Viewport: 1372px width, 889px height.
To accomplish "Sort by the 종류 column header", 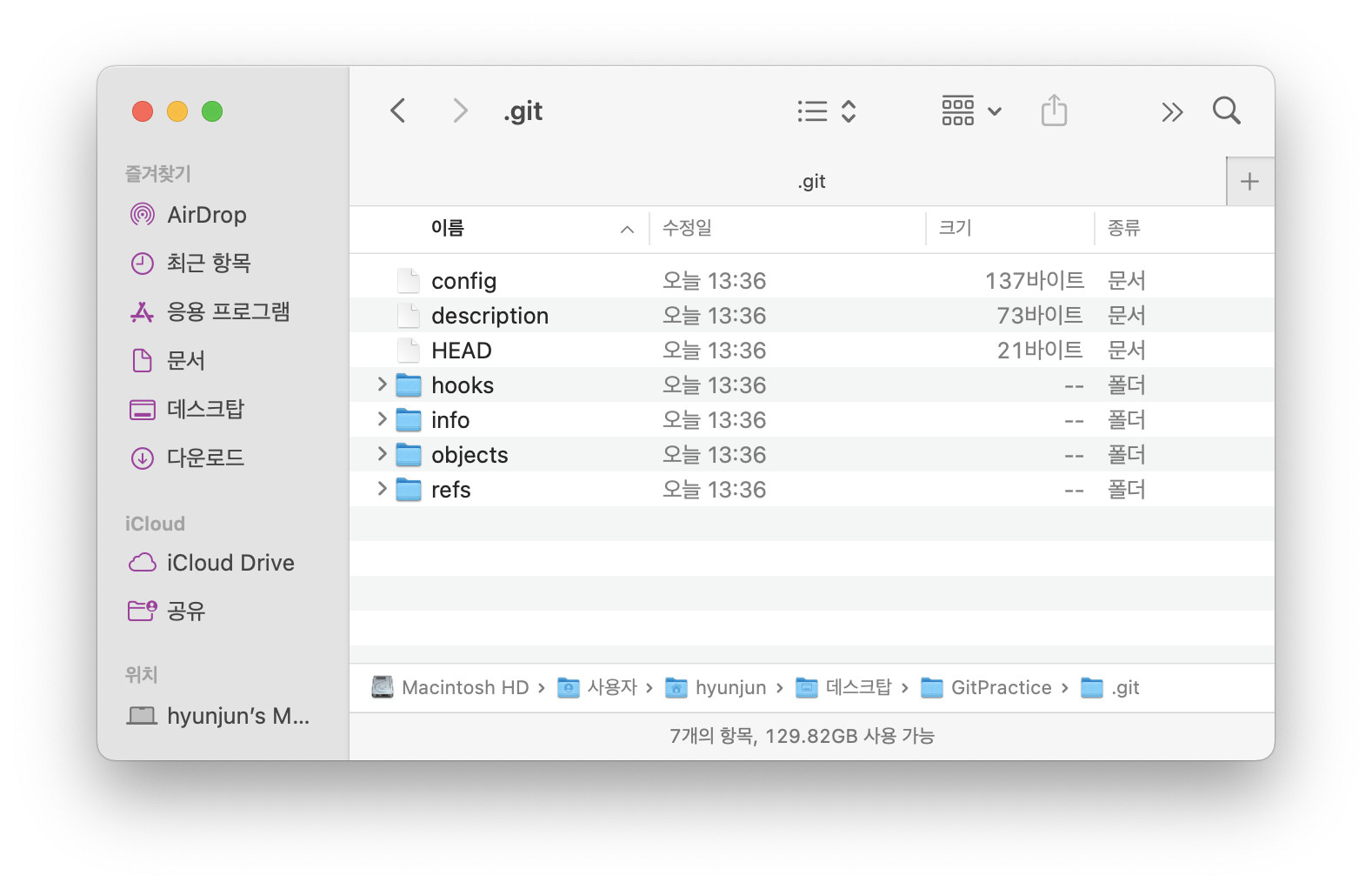I will click(x=1123, y=228).
